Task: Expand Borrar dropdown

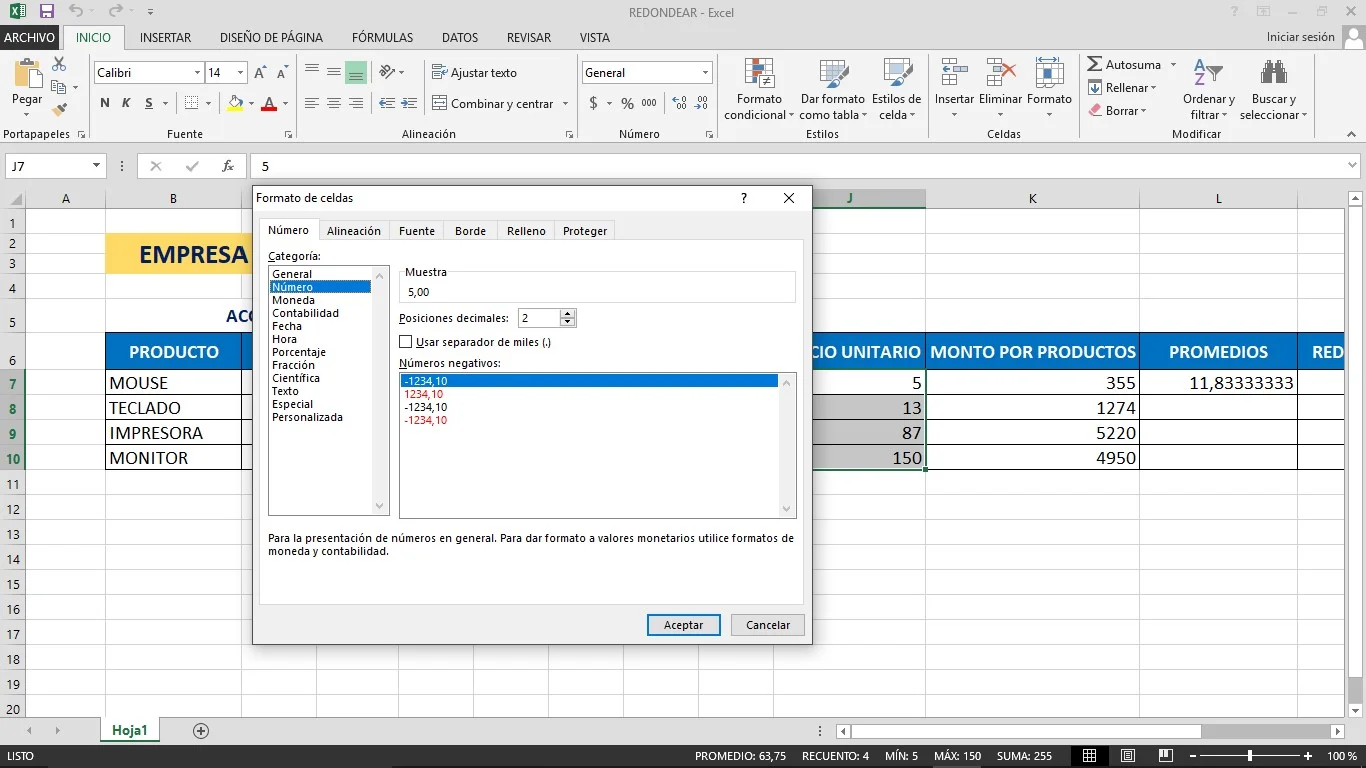Action: coord(1144,111)
